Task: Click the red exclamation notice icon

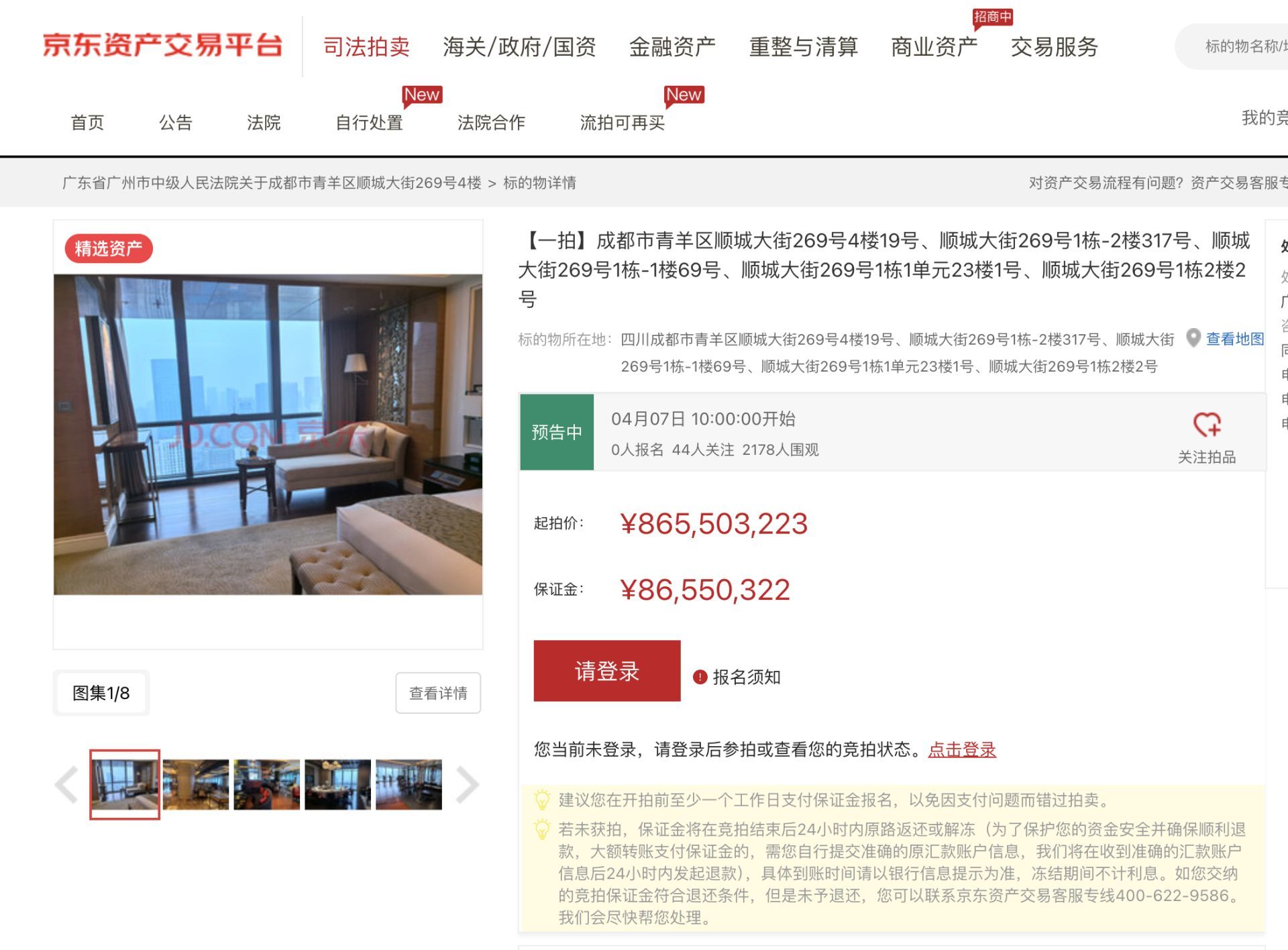Action: click(700, 677)
